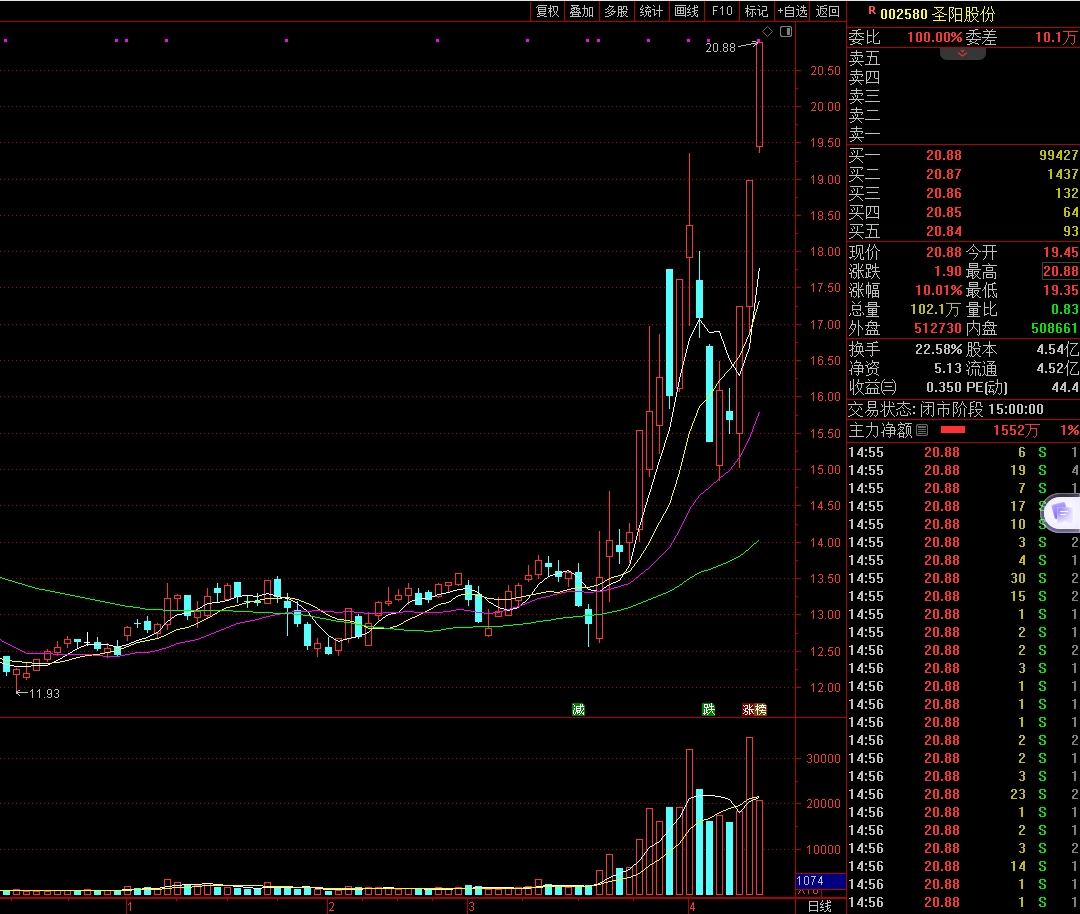
Task: Switch to 多股 multi-stock view
Action: [x=616, y=11]
